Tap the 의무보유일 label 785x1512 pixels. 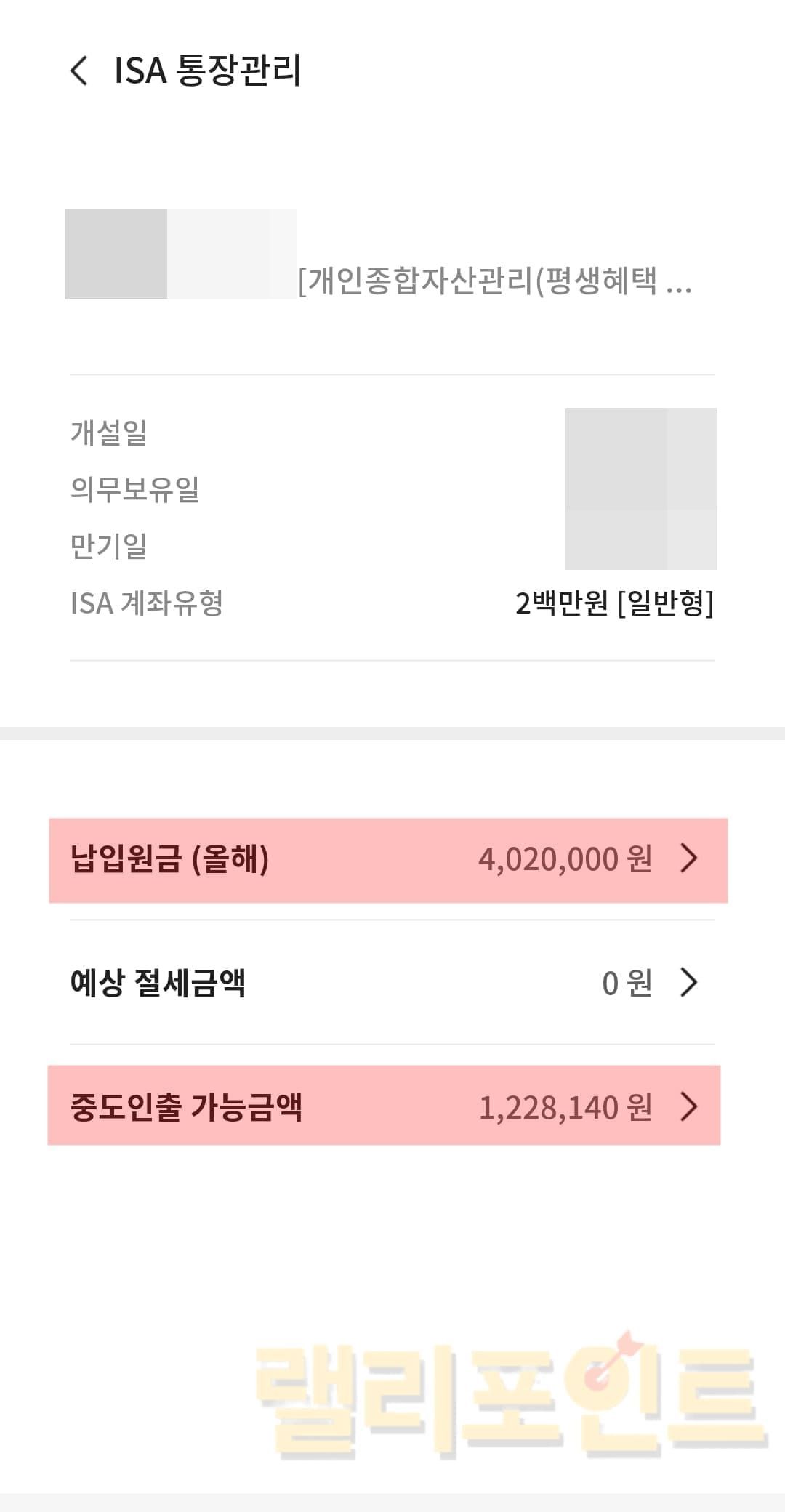134,488
